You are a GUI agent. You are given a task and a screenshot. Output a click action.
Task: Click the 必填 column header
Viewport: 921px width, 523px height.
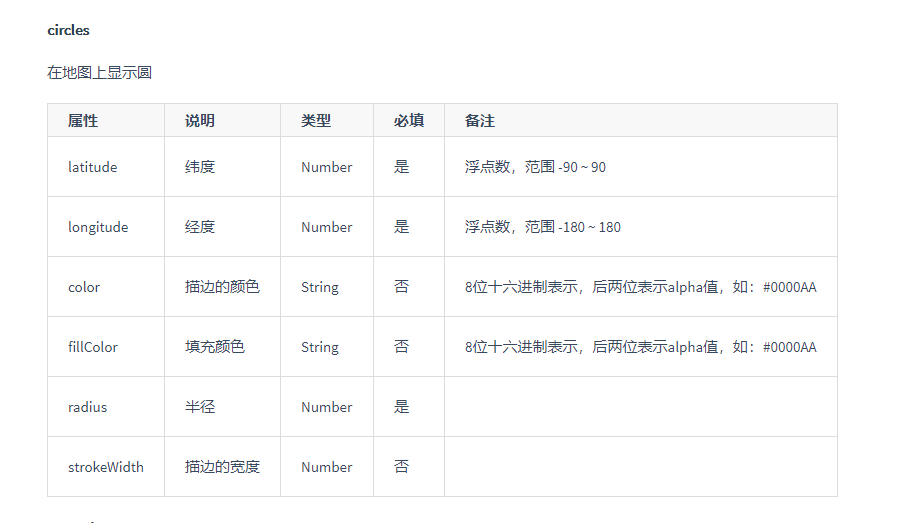(x=408, y=120)
